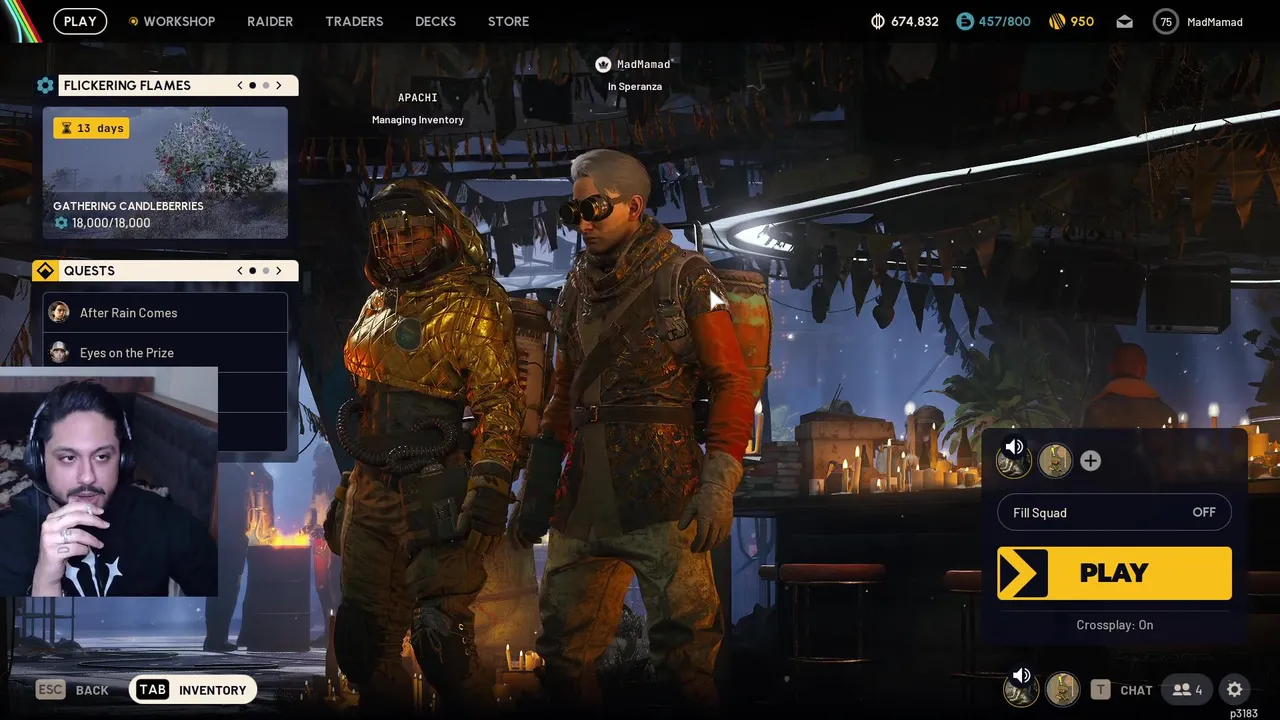
Task: Click the second squad avatar in play panel
Action: coord(1055,460)
